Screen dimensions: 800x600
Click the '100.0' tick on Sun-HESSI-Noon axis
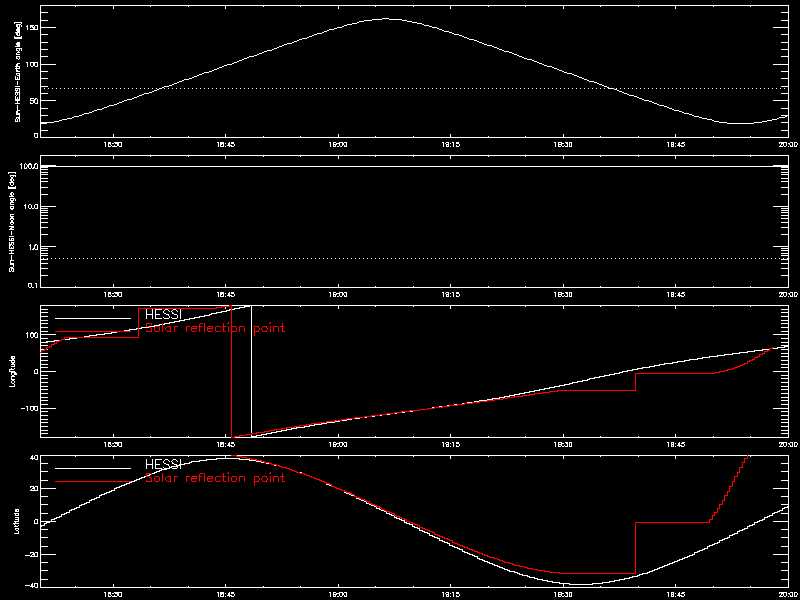30,167
